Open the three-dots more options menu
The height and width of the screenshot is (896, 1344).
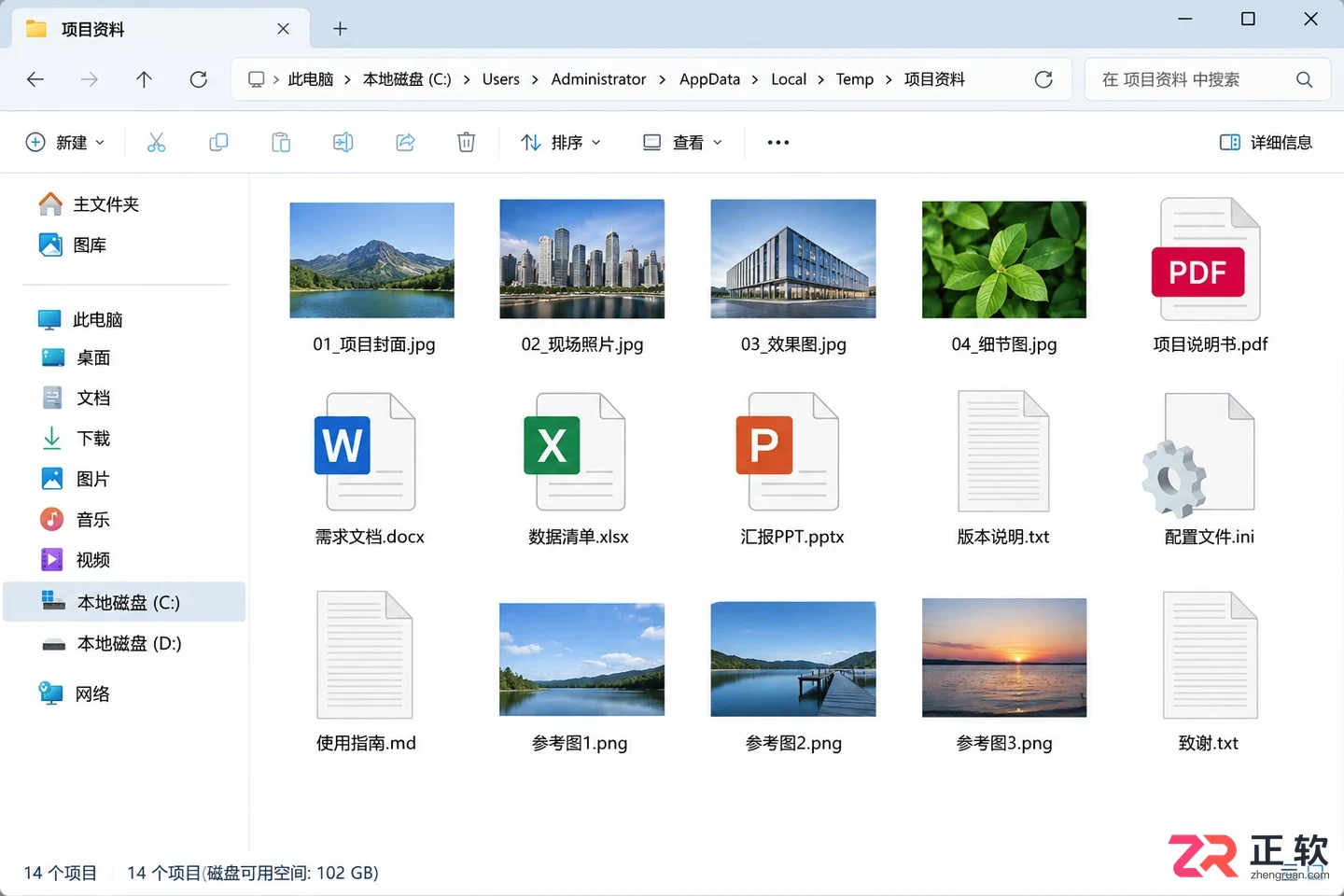point(778,142)
